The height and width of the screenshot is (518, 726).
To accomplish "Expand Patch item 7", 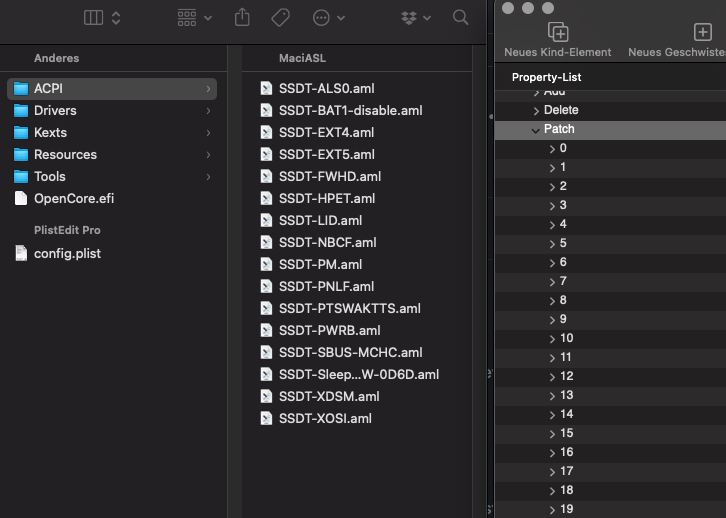I will 552,281.
